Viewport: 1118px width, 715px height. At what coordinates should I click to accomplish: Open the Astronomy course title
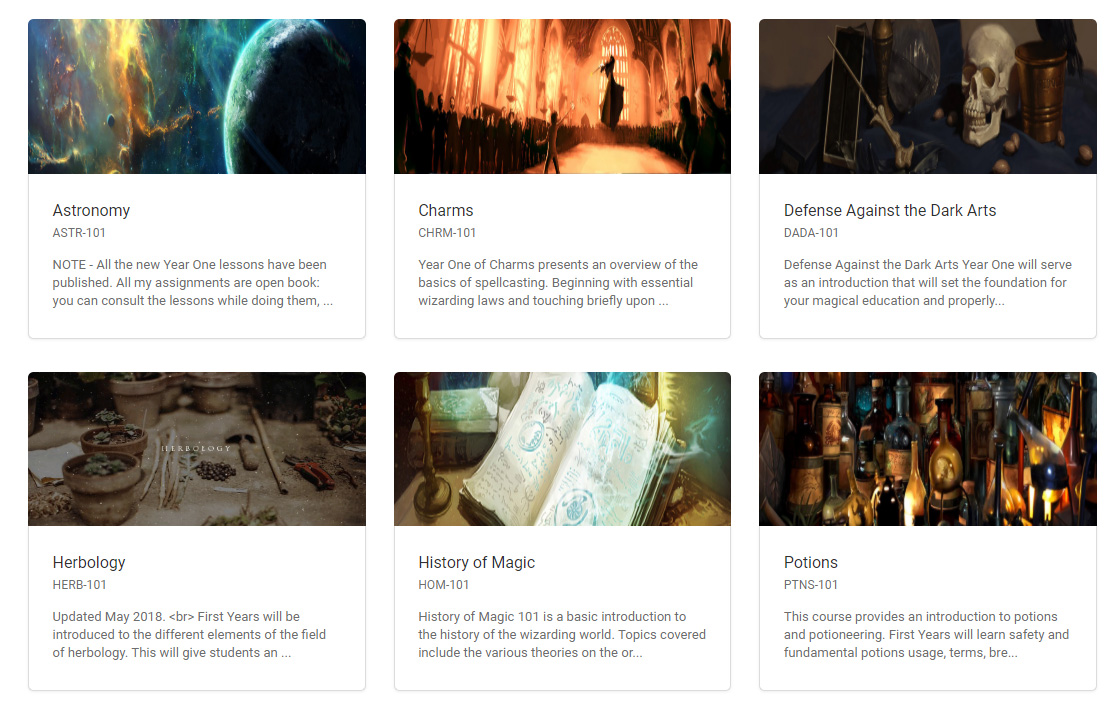point(91,210)
